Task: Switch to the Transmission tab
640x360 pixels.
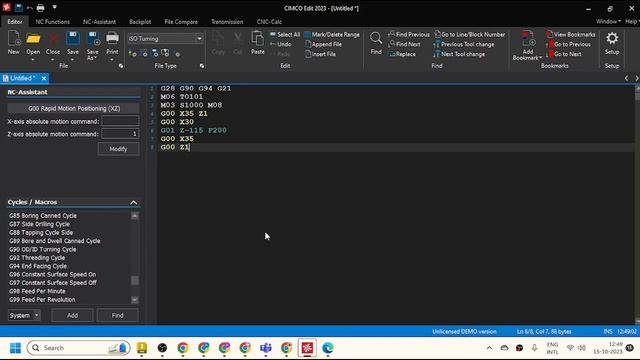Action: [x=227, y=22]
